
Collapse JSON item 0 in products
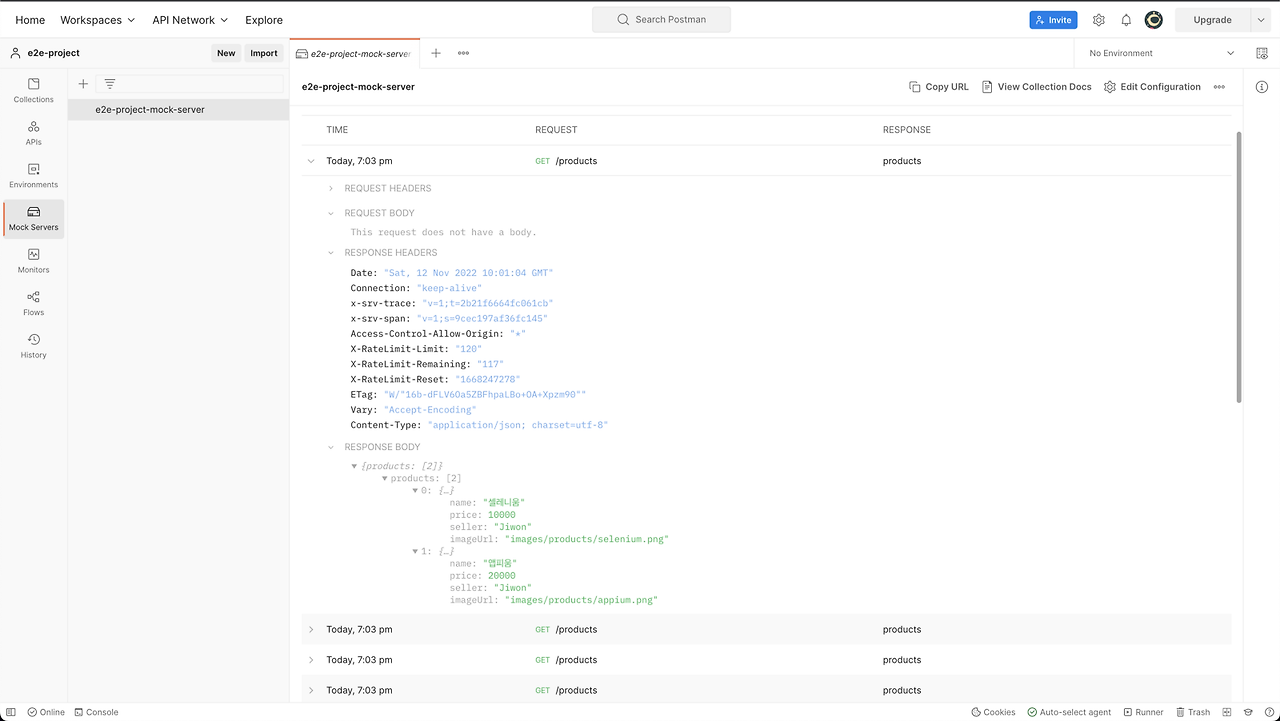pyautogui.click(x=416, y=491)
